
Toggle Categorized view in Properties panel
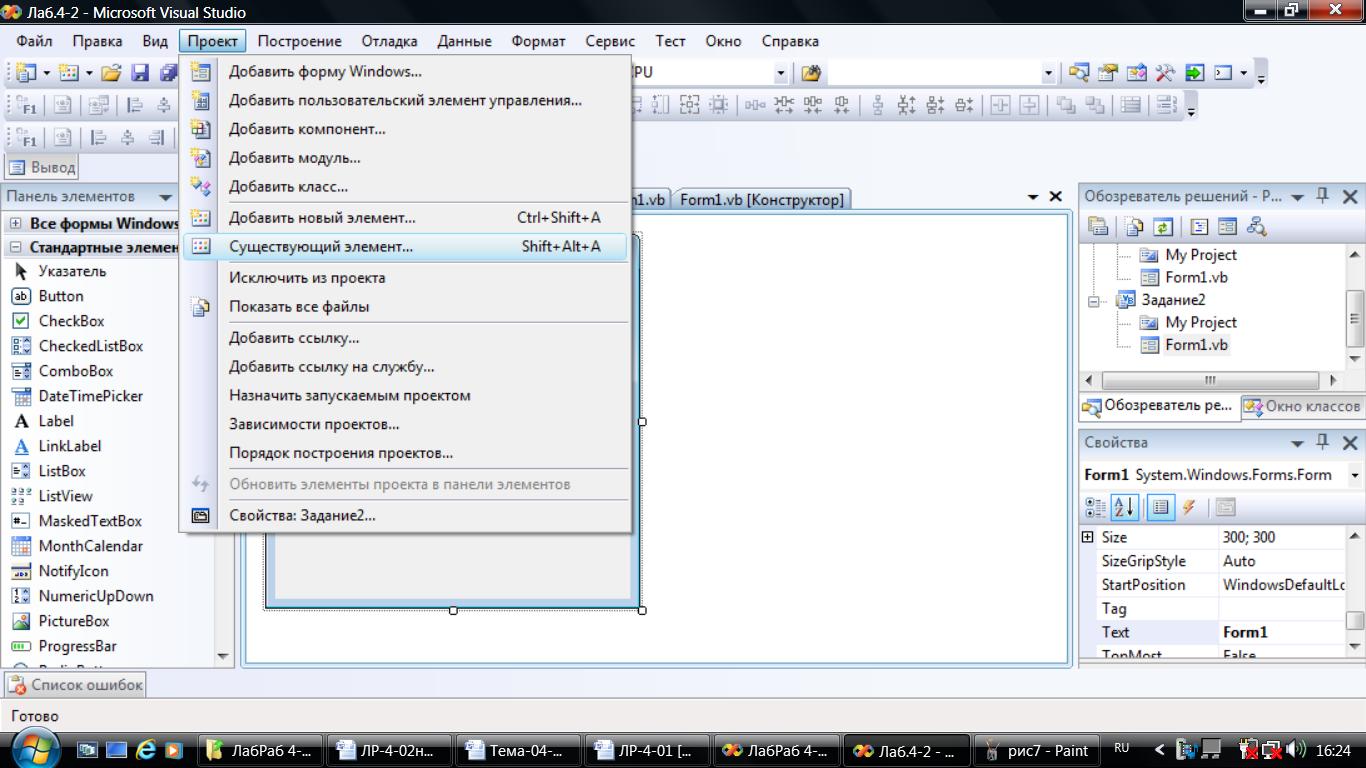coord(1096,507)
